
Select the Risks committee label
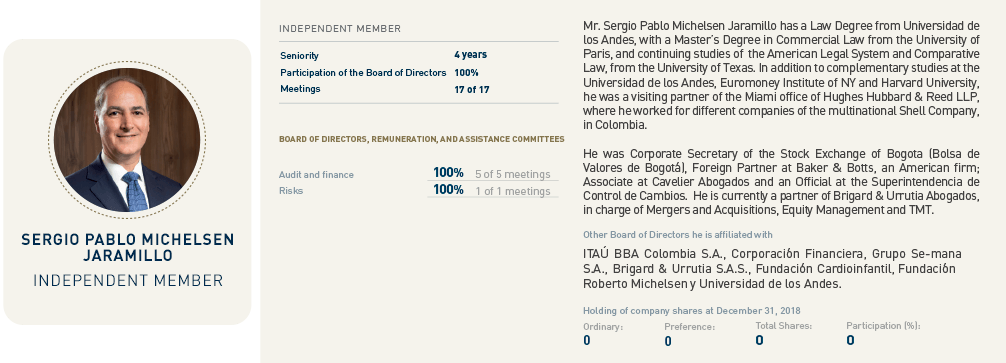tap(291, 190)
